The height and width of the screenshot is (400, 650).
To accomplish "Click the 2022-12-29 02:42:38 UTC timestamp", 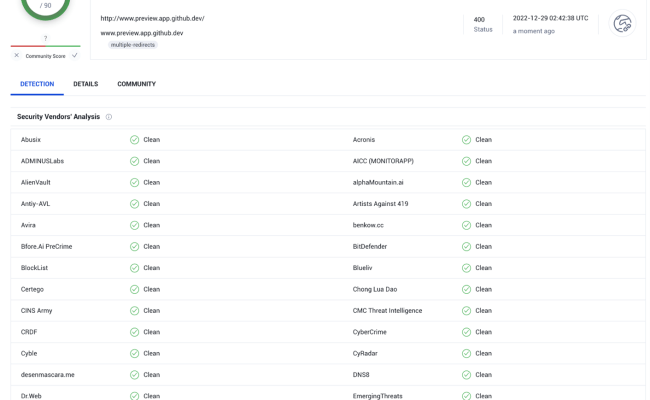I will (x=550, y=18).
